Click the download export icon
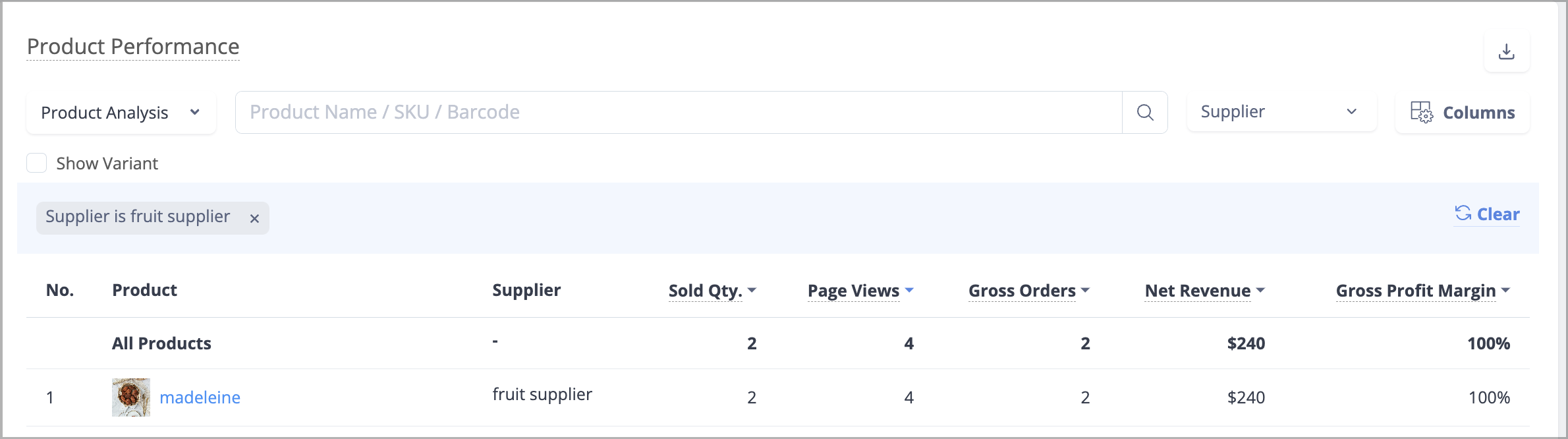 pos(1506,51)
